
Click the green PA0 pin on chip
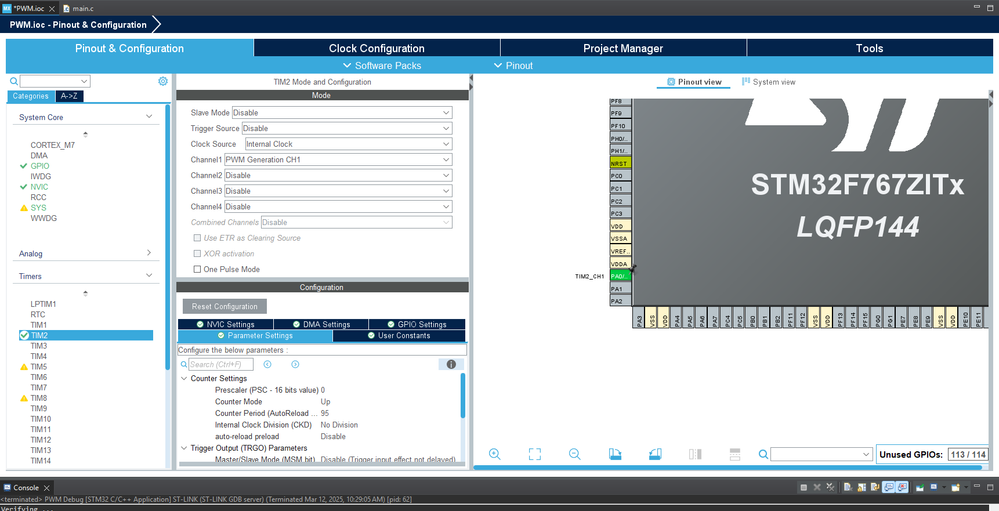tap(620, 276)
